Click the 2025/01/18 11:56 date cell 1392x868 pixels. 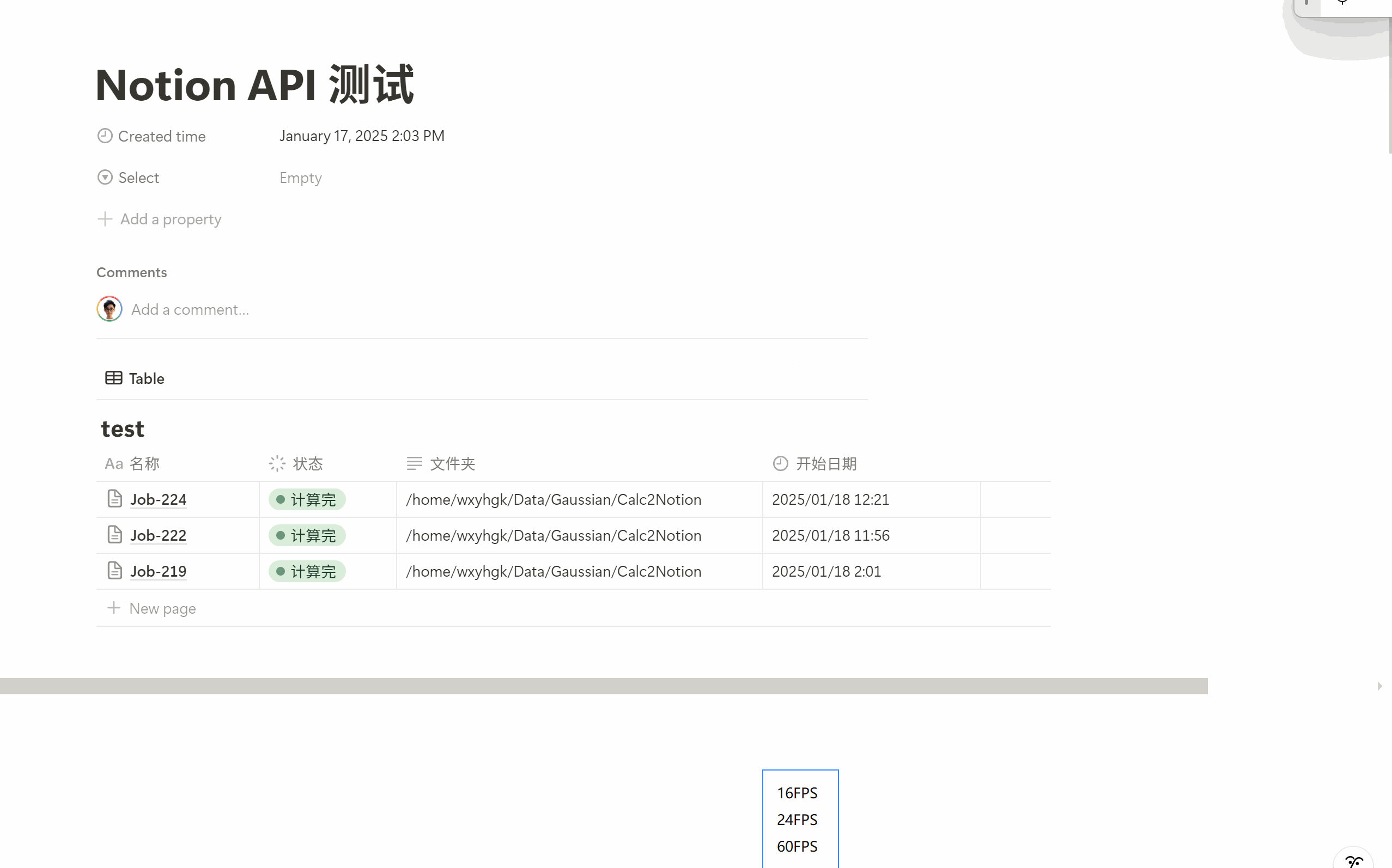point(872,536)
